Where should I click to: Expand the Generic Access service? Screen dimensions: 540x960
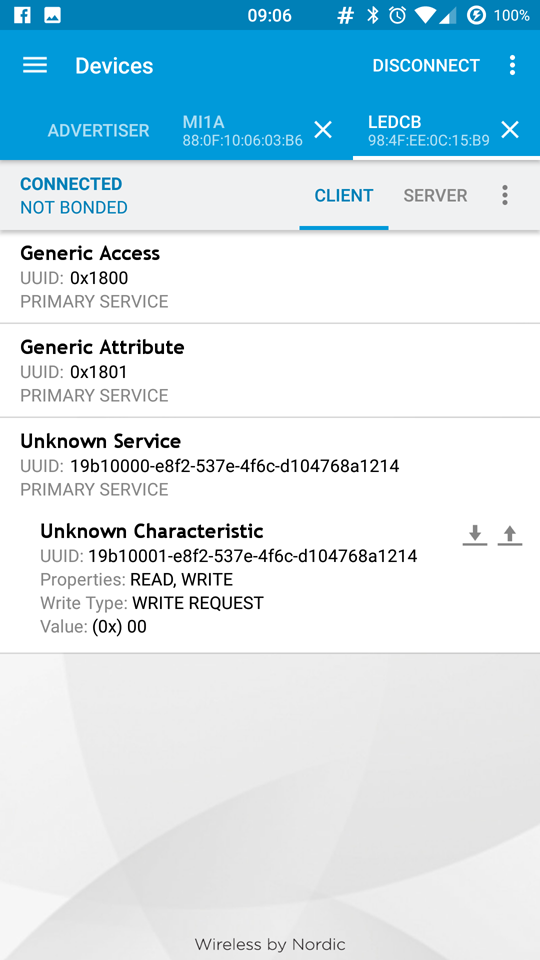(270, 277)
